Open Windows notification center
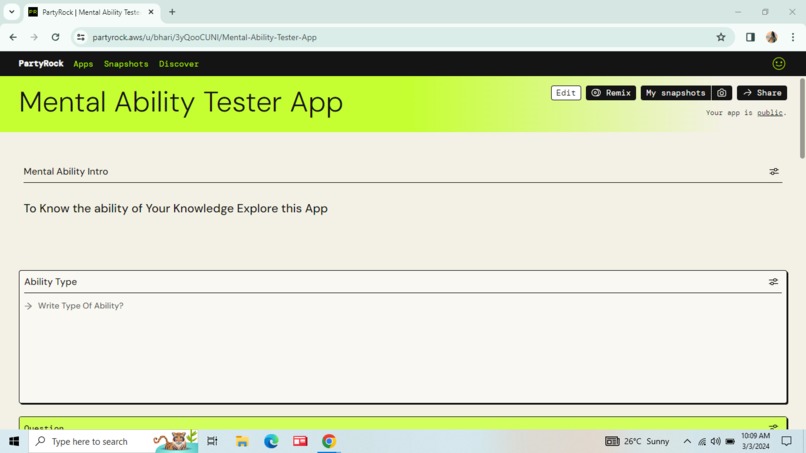This screenshot has height=453, width=806. (x=786, y=441)
